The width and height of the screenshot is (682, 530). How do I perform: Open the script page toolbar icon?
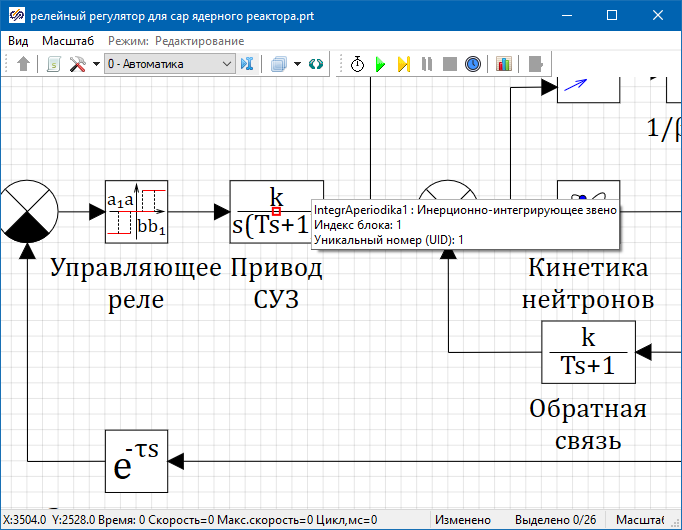pyautogui.click(x=54, y=64)
